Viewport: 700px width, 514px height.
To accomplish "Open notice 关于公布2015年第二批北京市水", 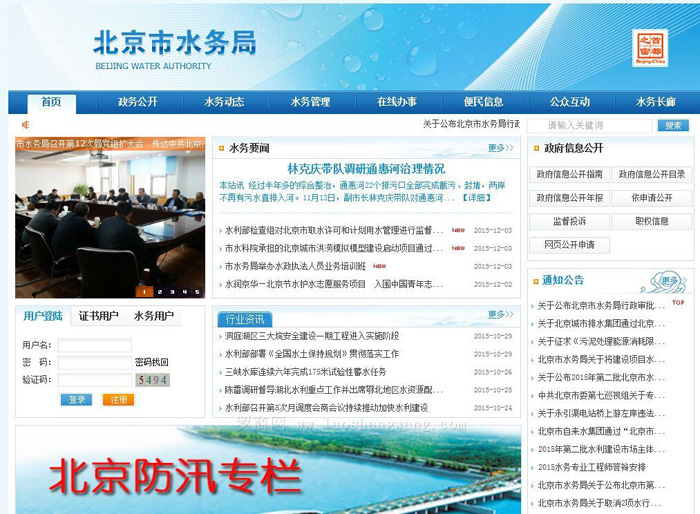I will (601, 377).
